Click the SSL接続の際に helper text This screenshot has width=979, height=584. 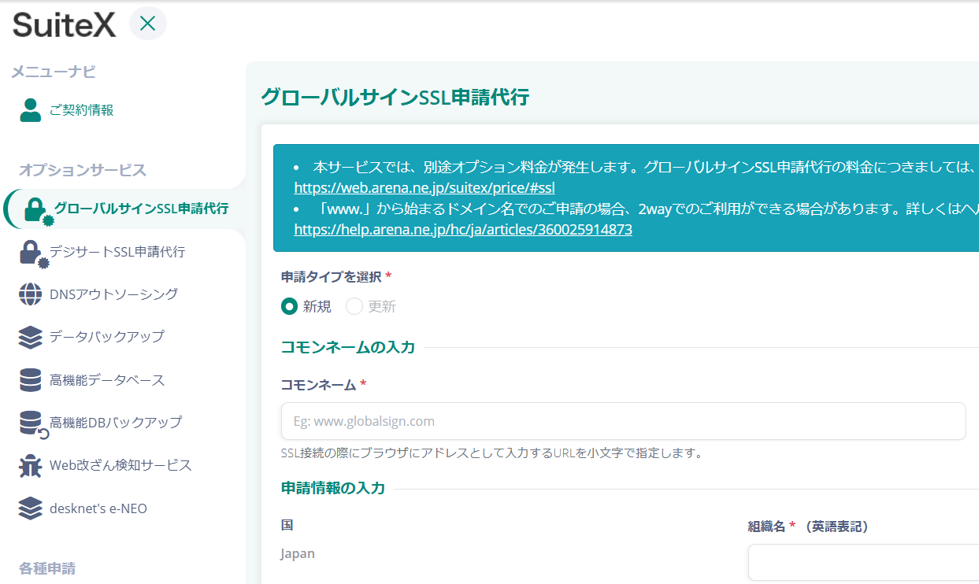[491, 453]
